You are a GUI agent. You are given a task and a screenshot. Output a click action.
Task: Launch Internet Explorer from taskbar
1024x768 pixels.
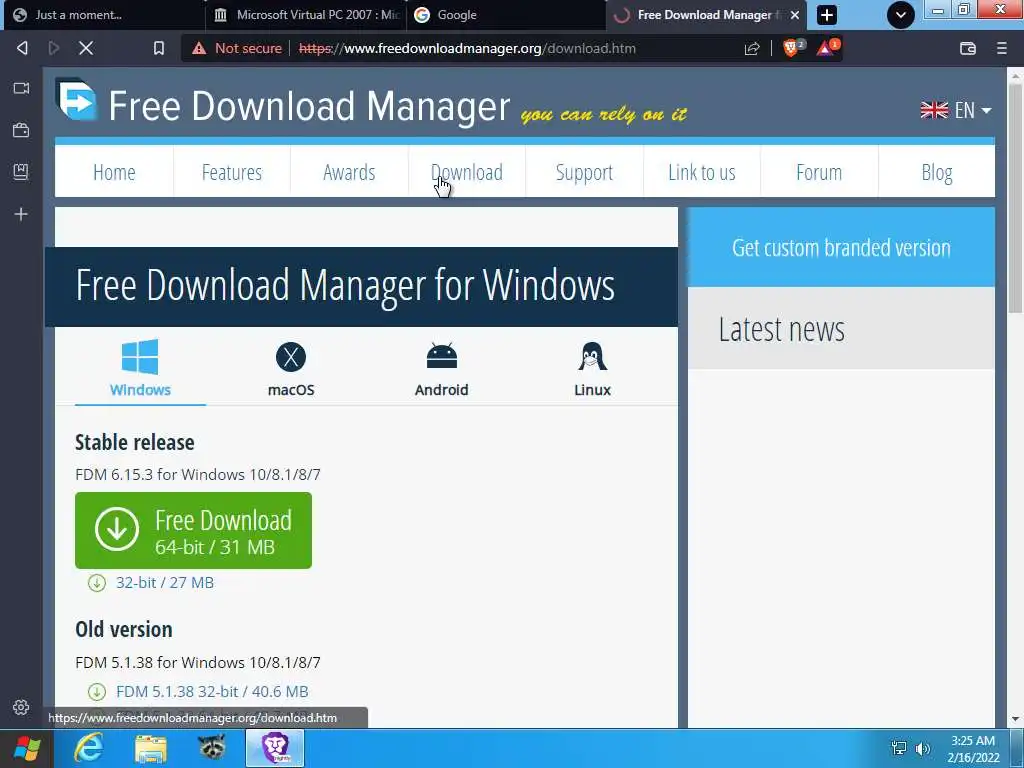[89, 748]
